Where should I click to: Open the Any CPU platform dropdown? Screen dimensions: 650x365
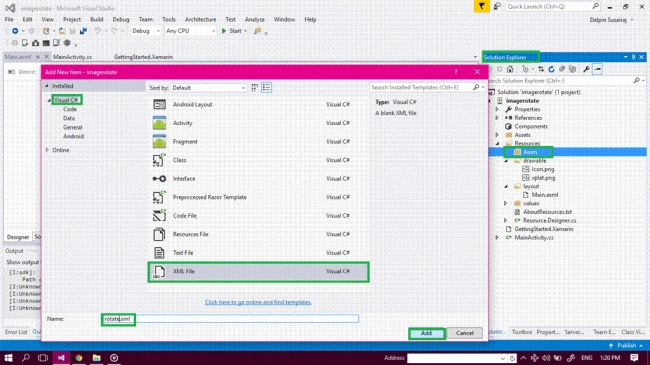pos(191,31)
